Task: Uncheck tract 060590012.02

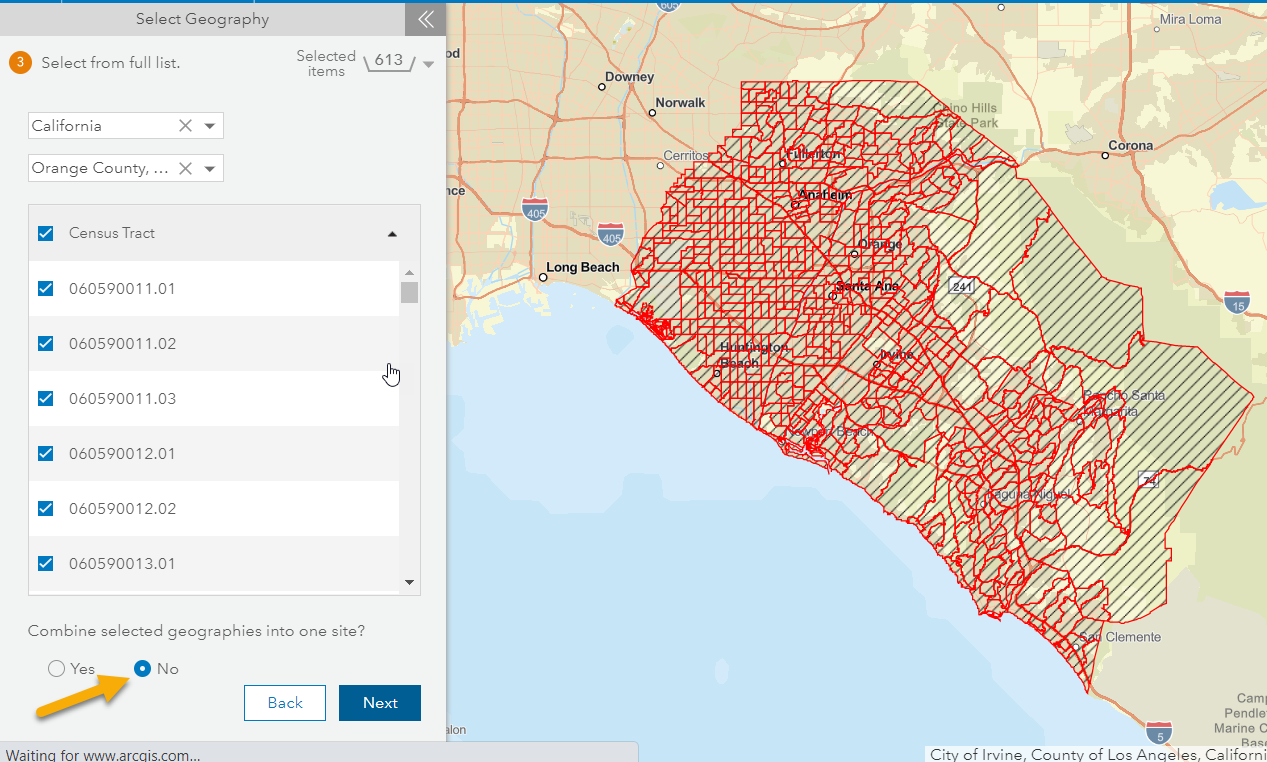Action: coord(45,508)
